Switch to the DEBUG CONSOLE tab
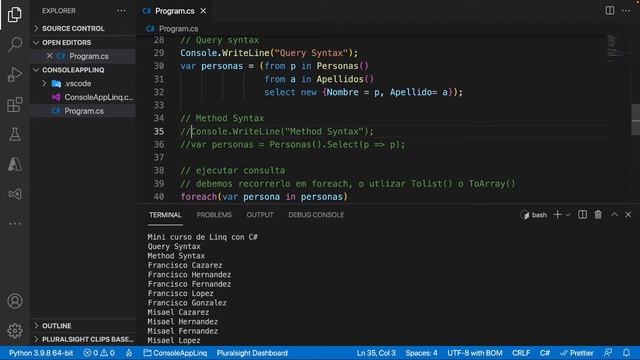This screenshot has width=640, height=360. click(316, 215)
